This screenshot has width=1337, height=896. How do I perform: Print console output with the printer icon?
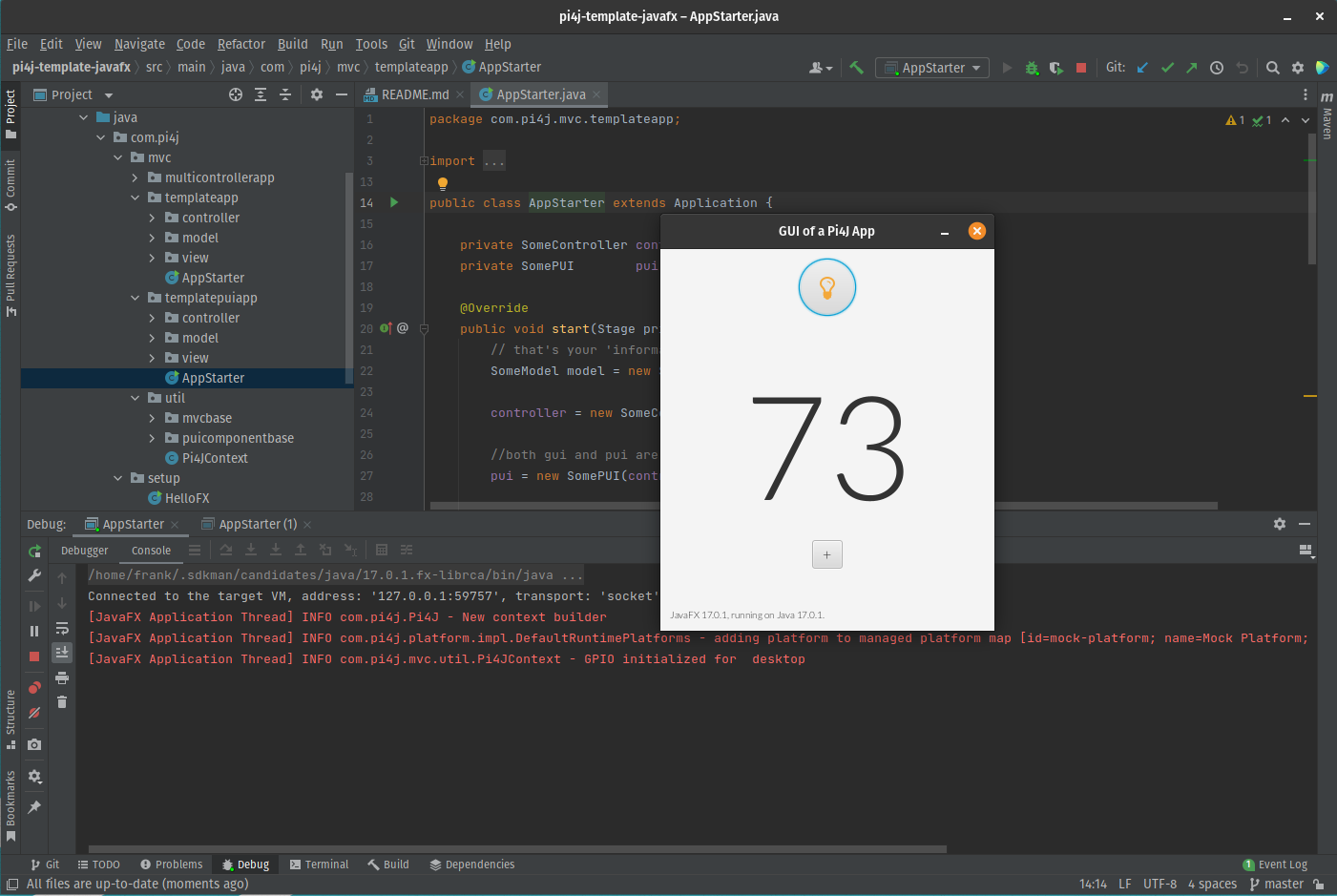pos(61,677)
